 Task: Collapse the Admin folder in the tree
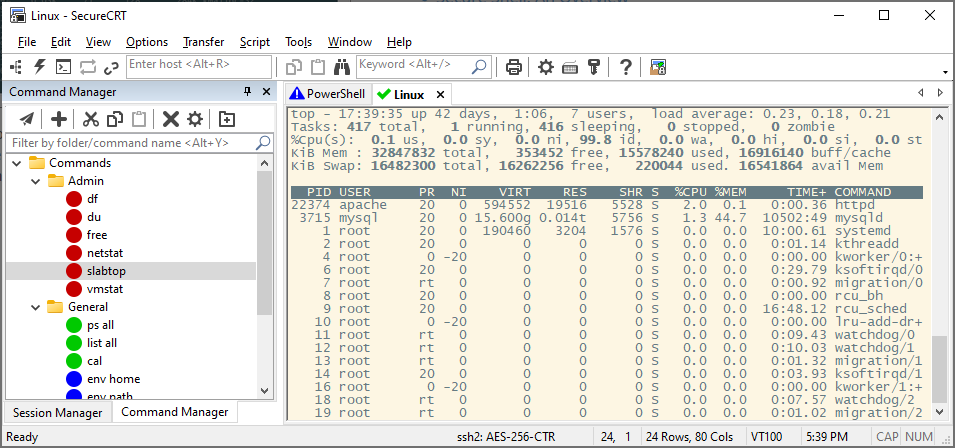(34, 181)
